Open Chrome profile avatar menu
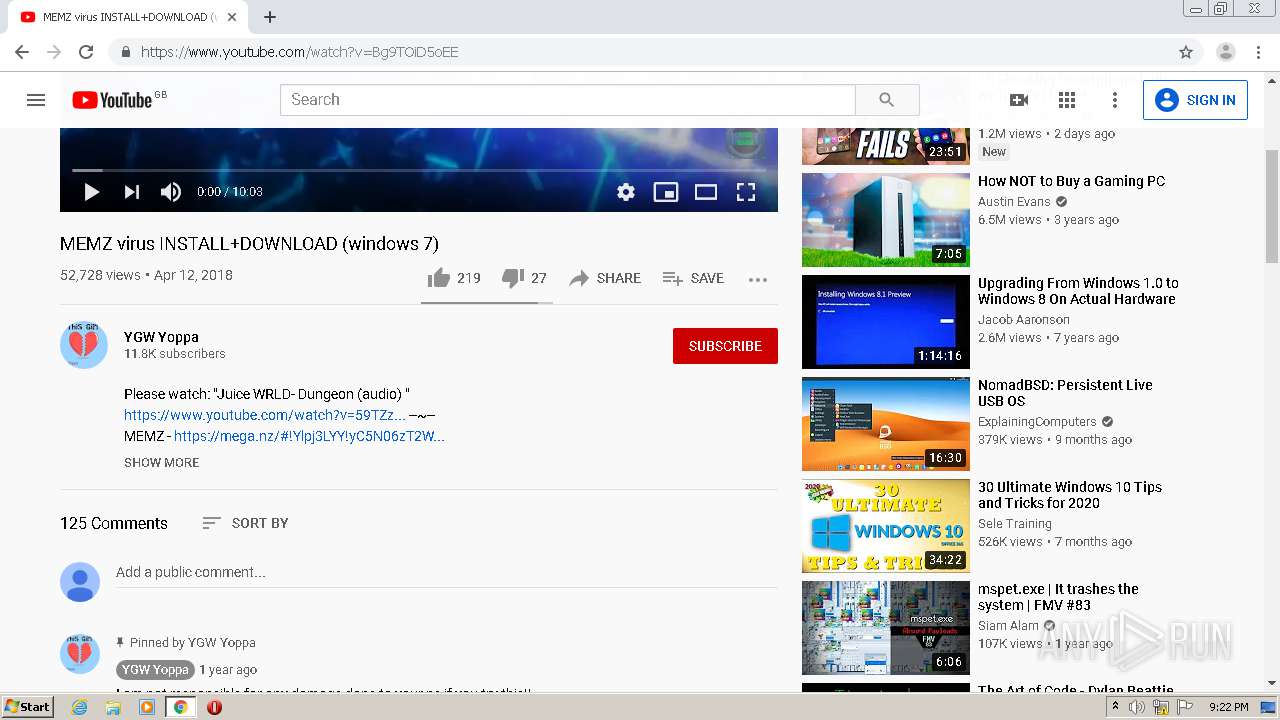Screen dimensions: 1280x720 point(1226,52)
